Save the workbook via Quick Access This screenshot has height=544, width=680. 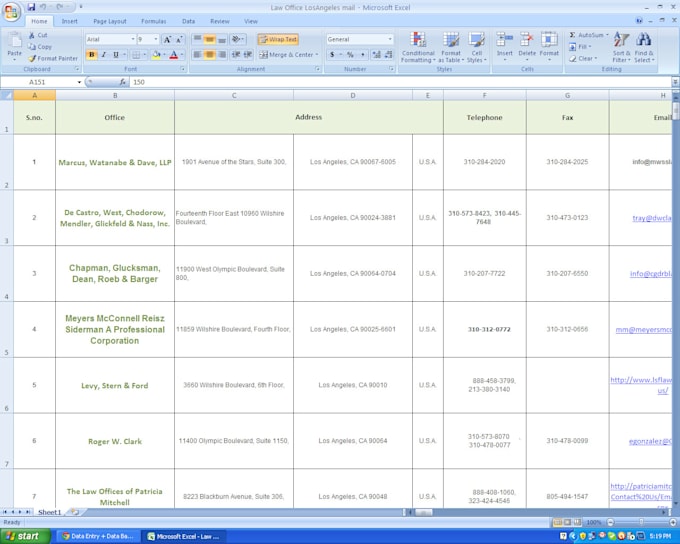tap(31, 7)
